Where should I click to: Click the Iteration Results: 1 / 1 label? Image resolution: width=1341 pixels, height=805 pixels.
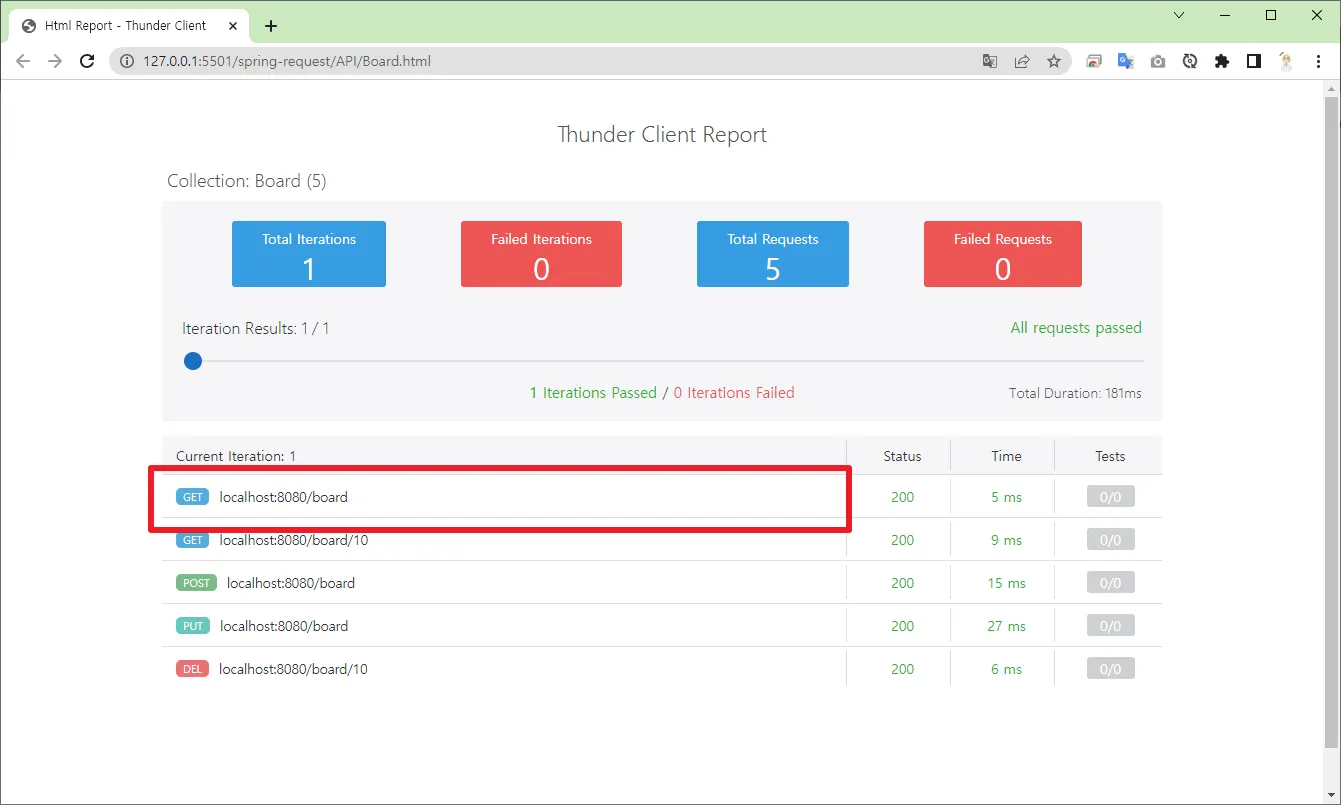pyautogui.click(x=256, y=328)
